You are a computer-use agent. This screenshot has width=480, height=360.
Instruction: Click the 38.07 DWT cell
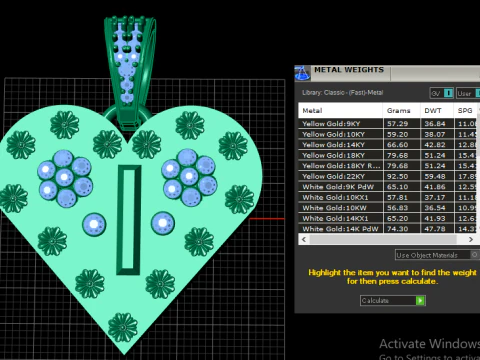coord(437,134)
